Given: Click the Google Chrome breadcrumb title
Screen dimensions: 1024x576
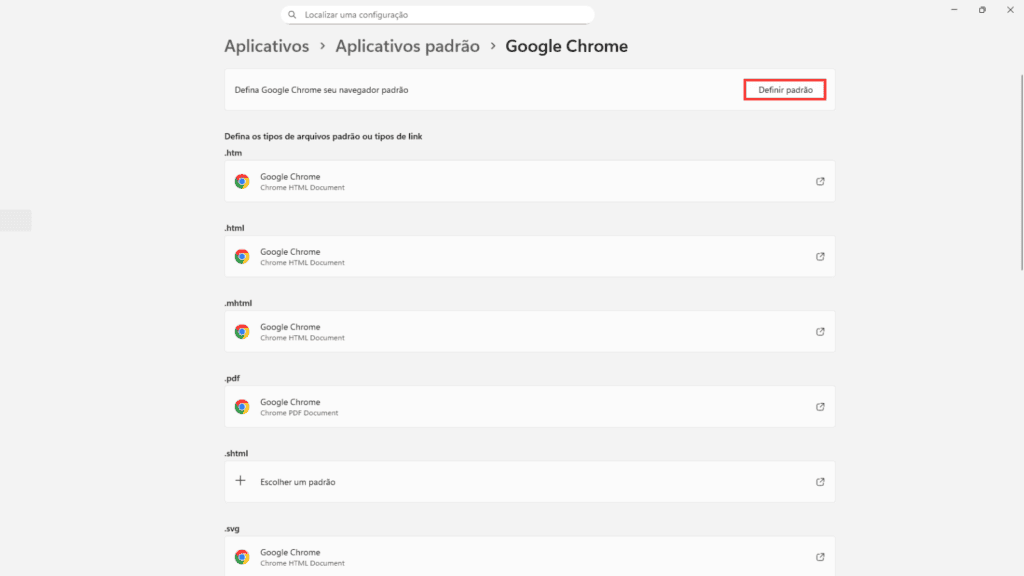Looking at the screenshot, I should [x=566, y=46].
